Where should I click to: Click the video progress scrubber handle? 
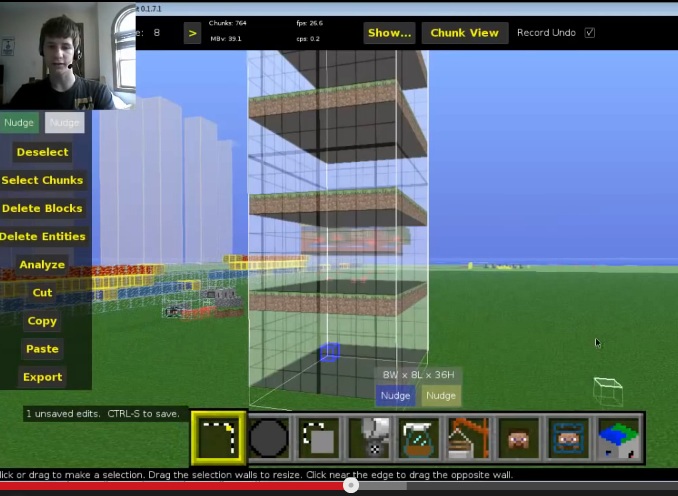pyautogui.click(x=351, y=485)
